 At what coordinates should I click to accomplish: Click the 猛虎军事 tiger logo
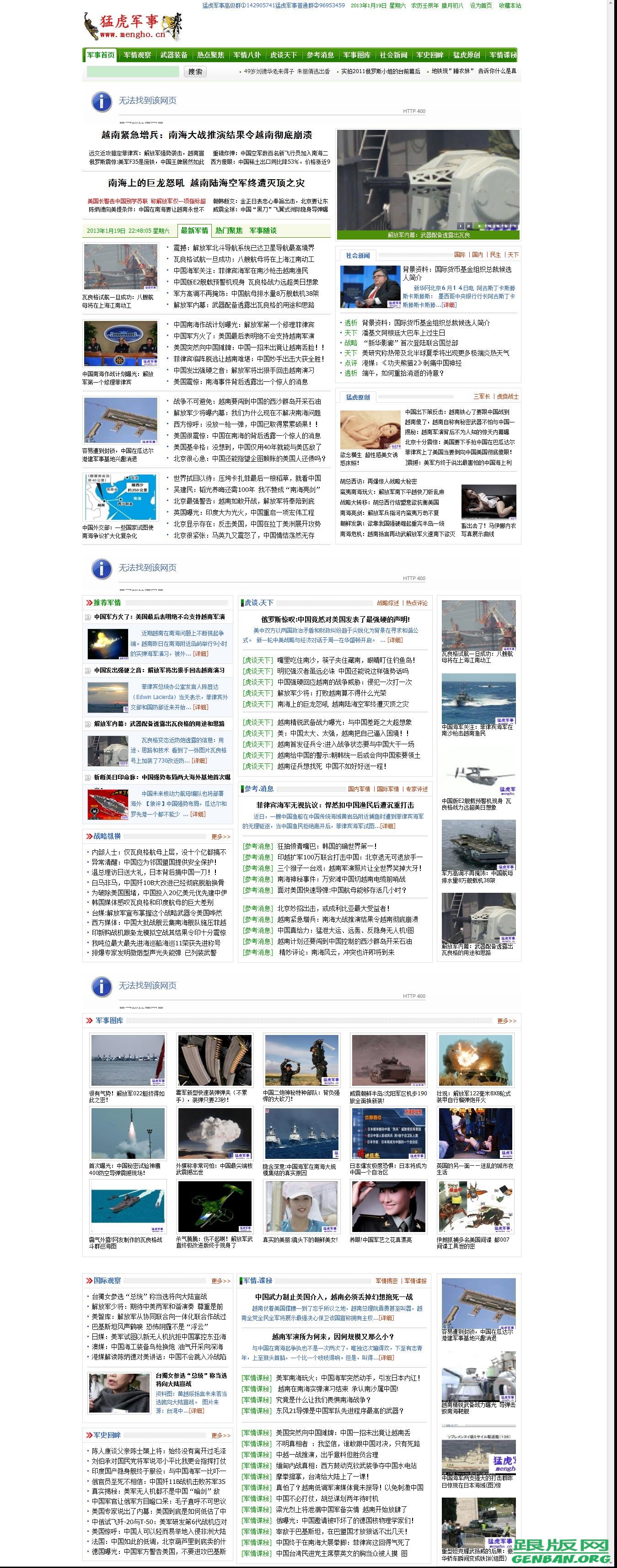pos(133,27)
